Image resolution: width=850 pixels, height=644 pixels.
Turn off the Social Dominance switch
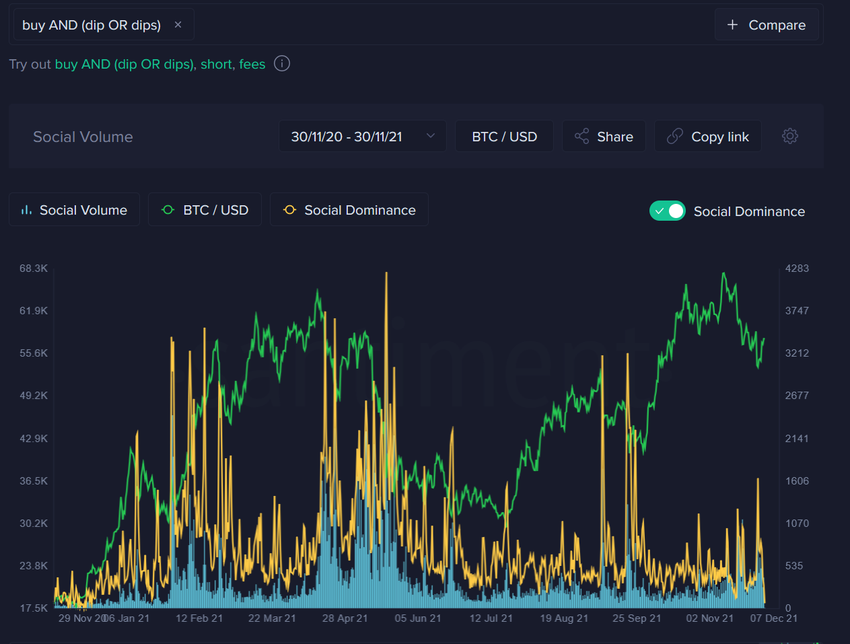coord(667,211)
